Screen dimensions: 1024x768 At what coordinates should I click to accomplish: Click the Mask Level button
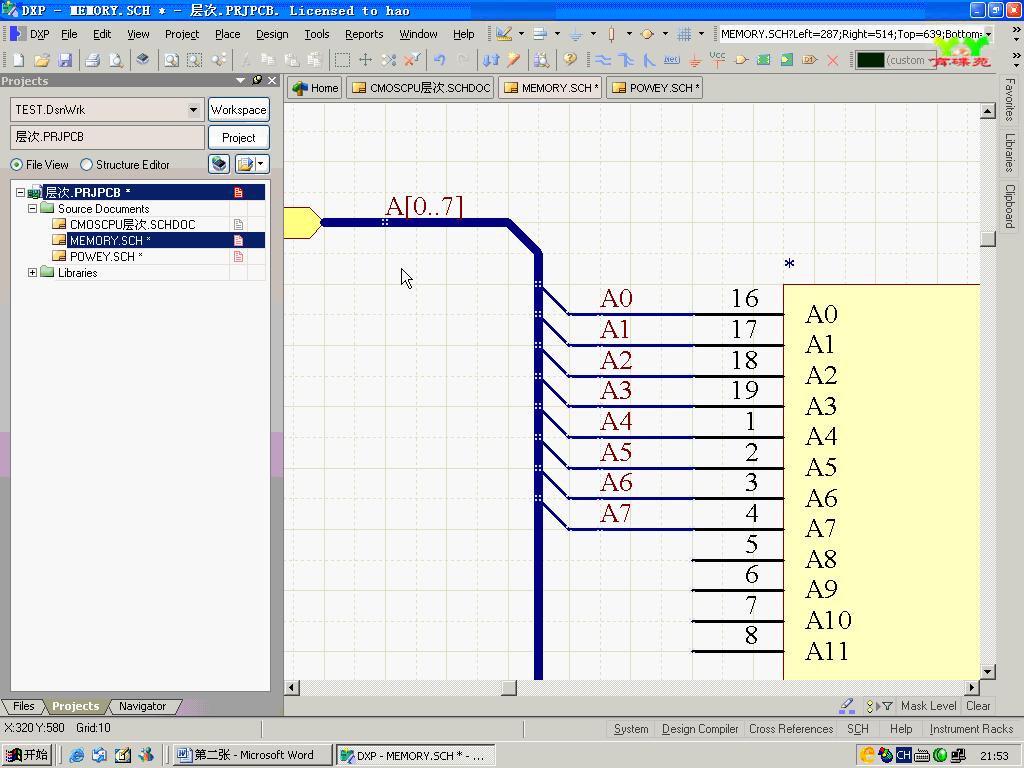[928, 706]
